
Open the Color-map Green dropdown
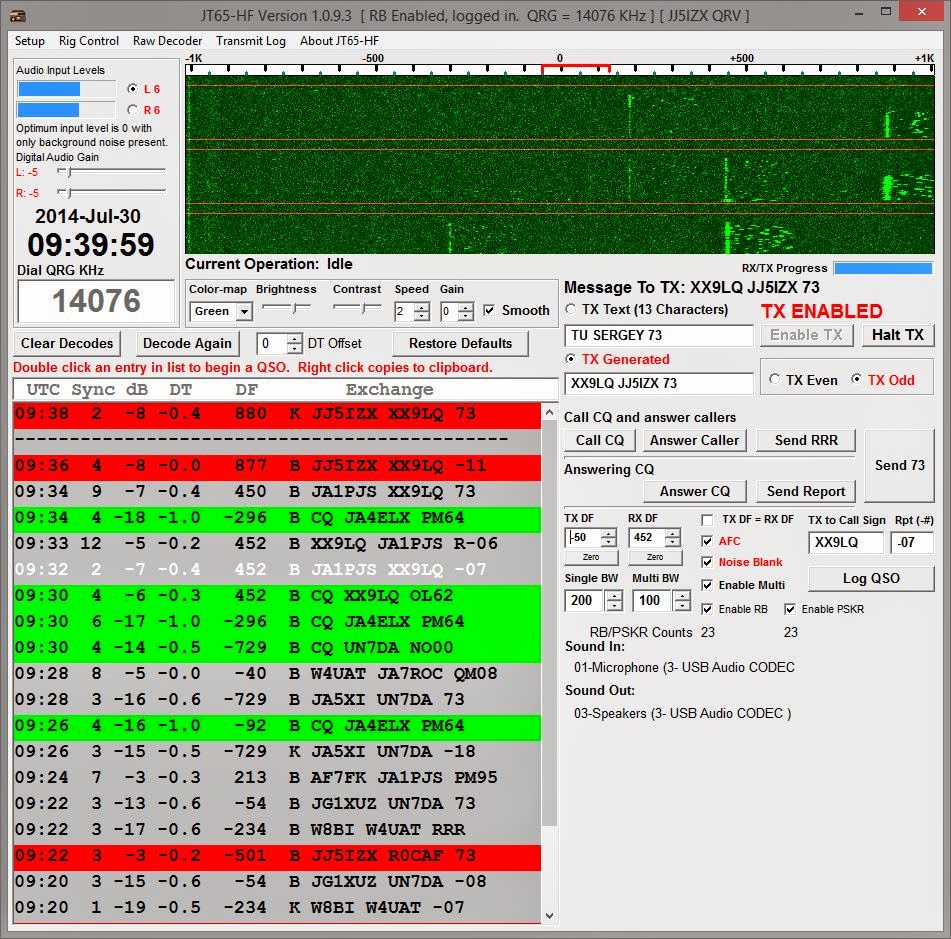(244, 312)
